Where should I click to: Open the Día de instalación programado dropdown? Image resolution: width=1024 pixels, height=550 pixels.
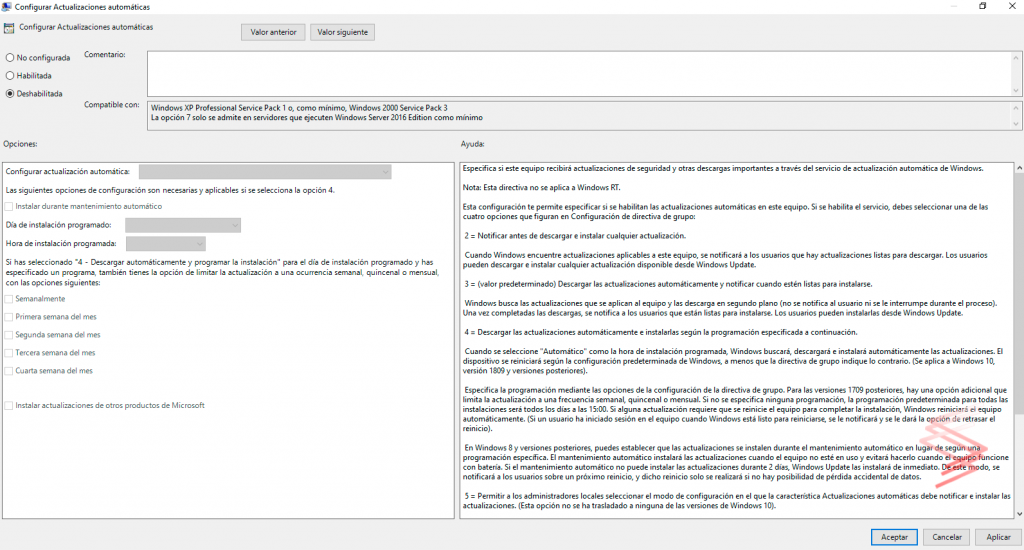183,225
